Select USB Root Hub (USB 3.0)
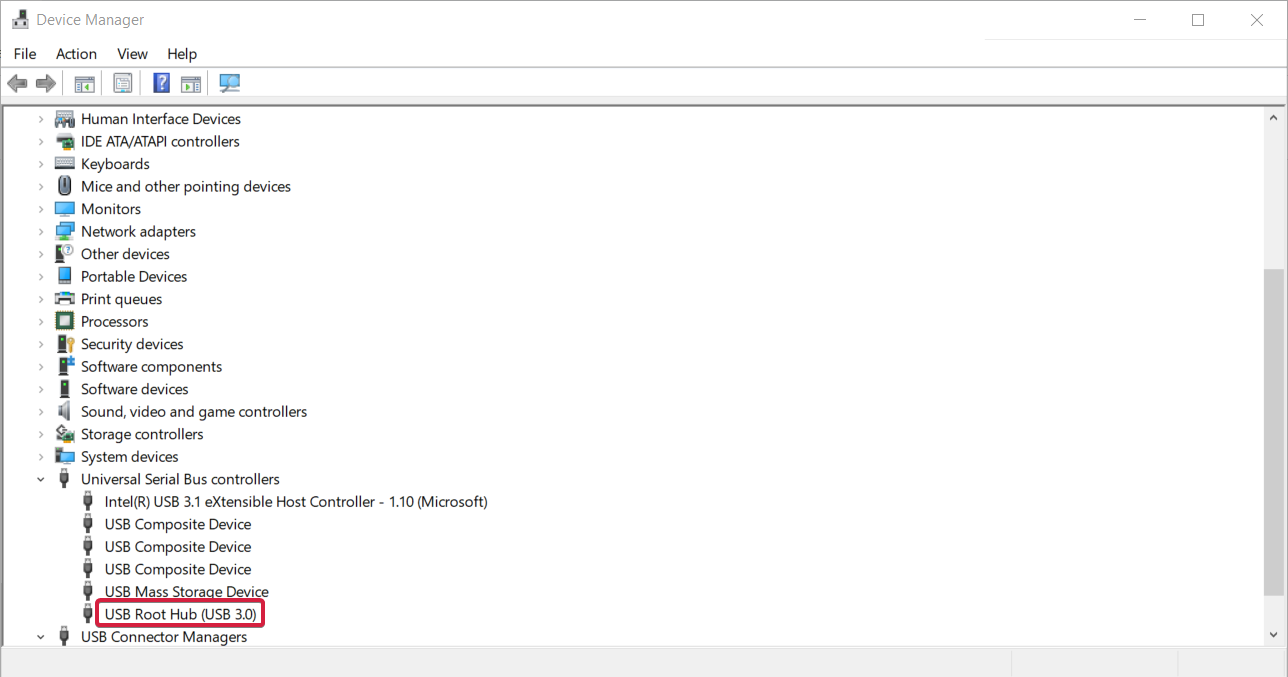 181,614
